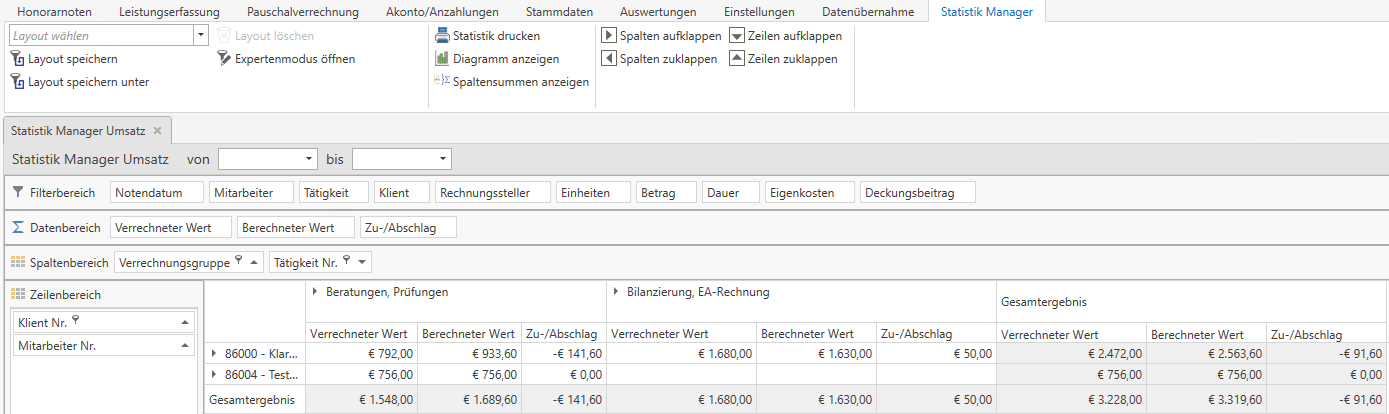Open the 'von' date dropdown
The height and width of the screenshot is (414, 1389).
point(308,159)
